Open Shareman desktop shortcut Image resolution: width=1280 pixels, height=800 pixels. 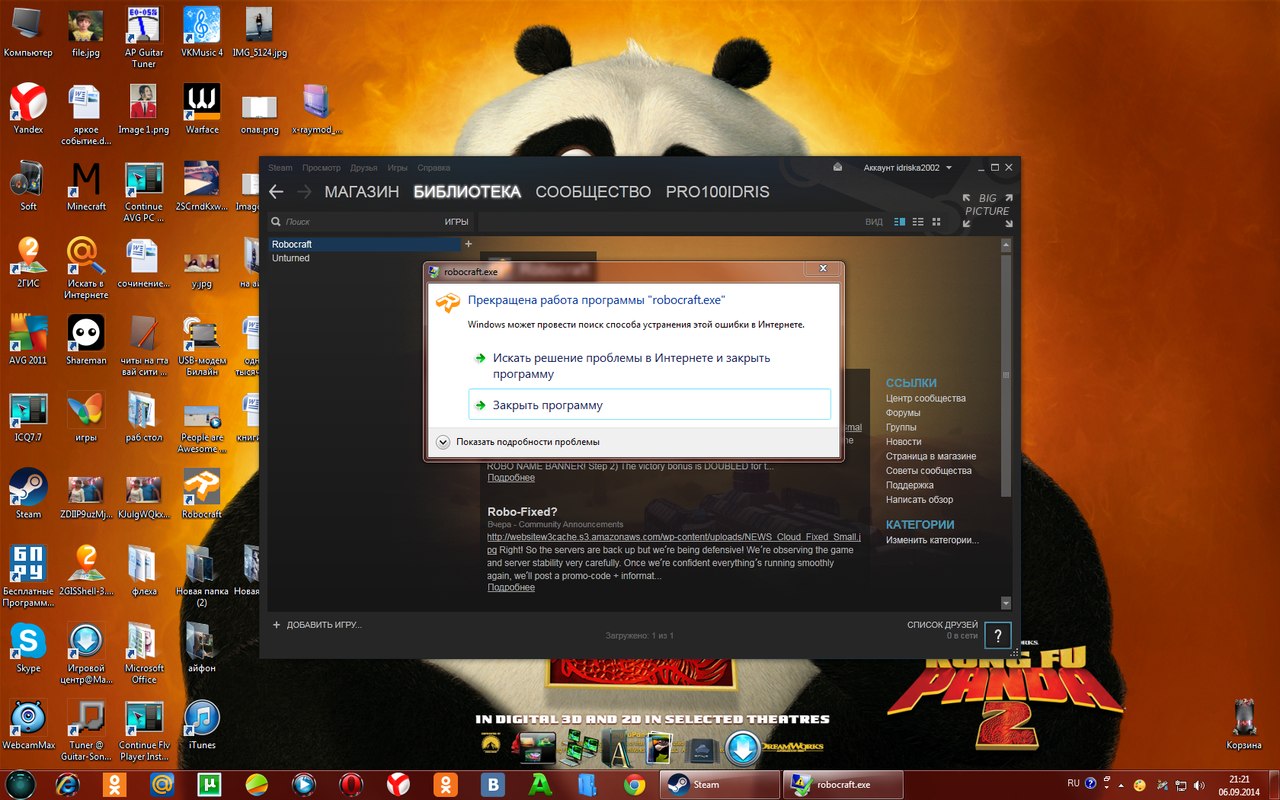tap(86, 340)
